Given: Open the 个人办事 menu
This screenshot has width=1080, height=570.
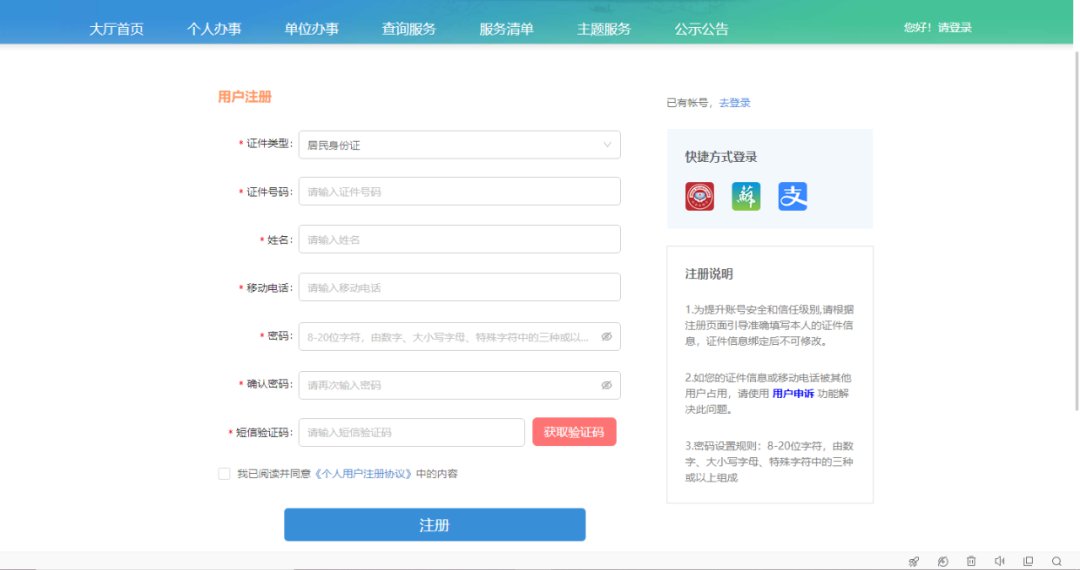Looking at the screenshot, I should pos(214,29).
